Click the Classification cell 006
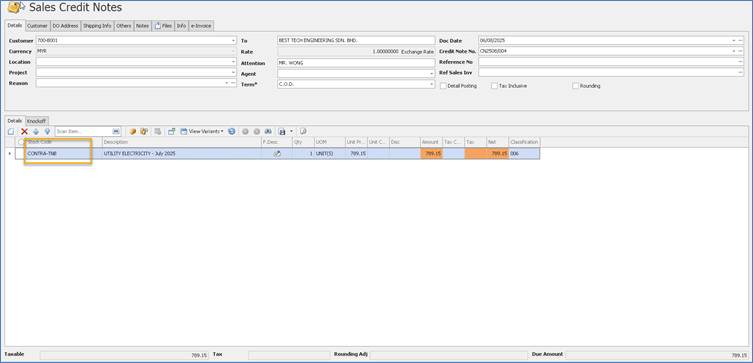 pos(524,154)
